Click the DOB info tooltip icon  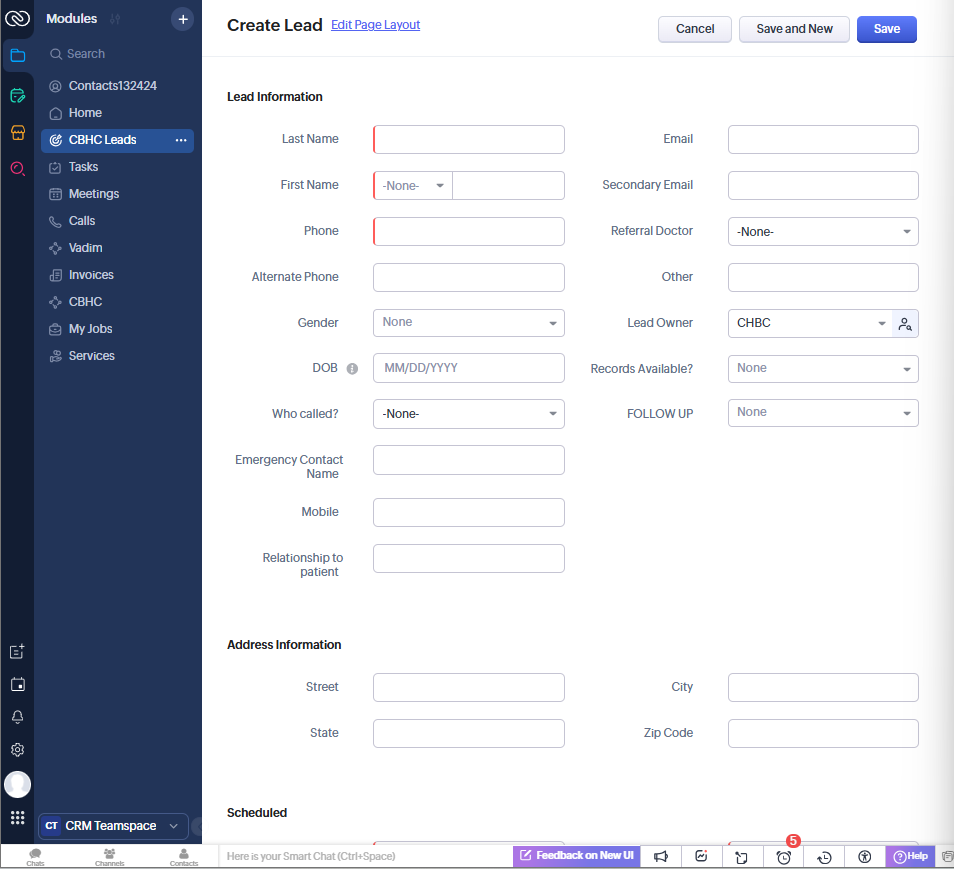coord(352,369)
